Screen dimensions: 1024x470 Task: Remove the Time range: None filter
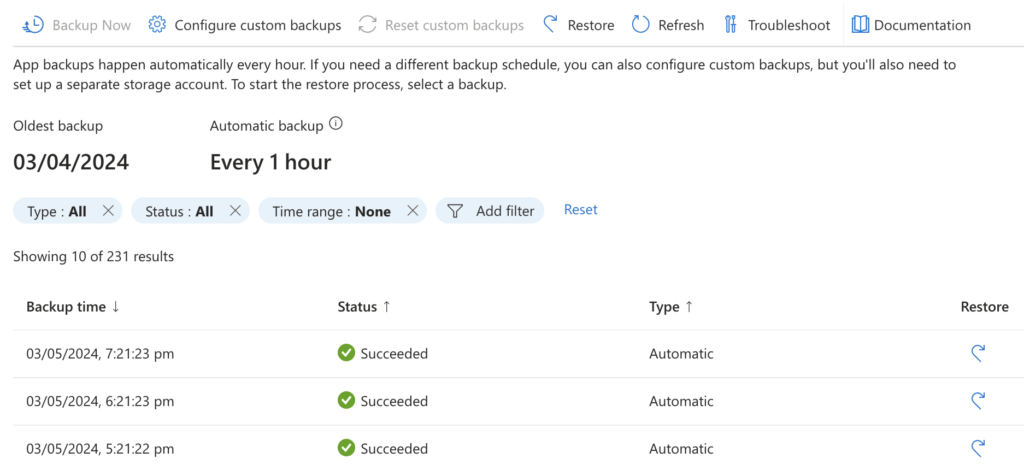[412, 211]
